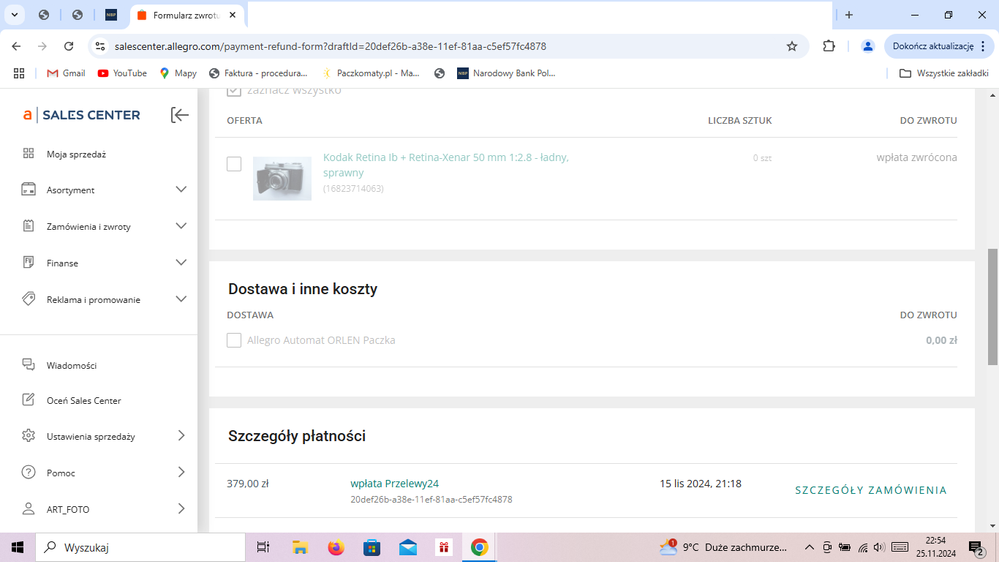This screenshot has height=562, width=999.
Task: Open the Chrome extensions puzzle icon
Action: coord(828,46)
